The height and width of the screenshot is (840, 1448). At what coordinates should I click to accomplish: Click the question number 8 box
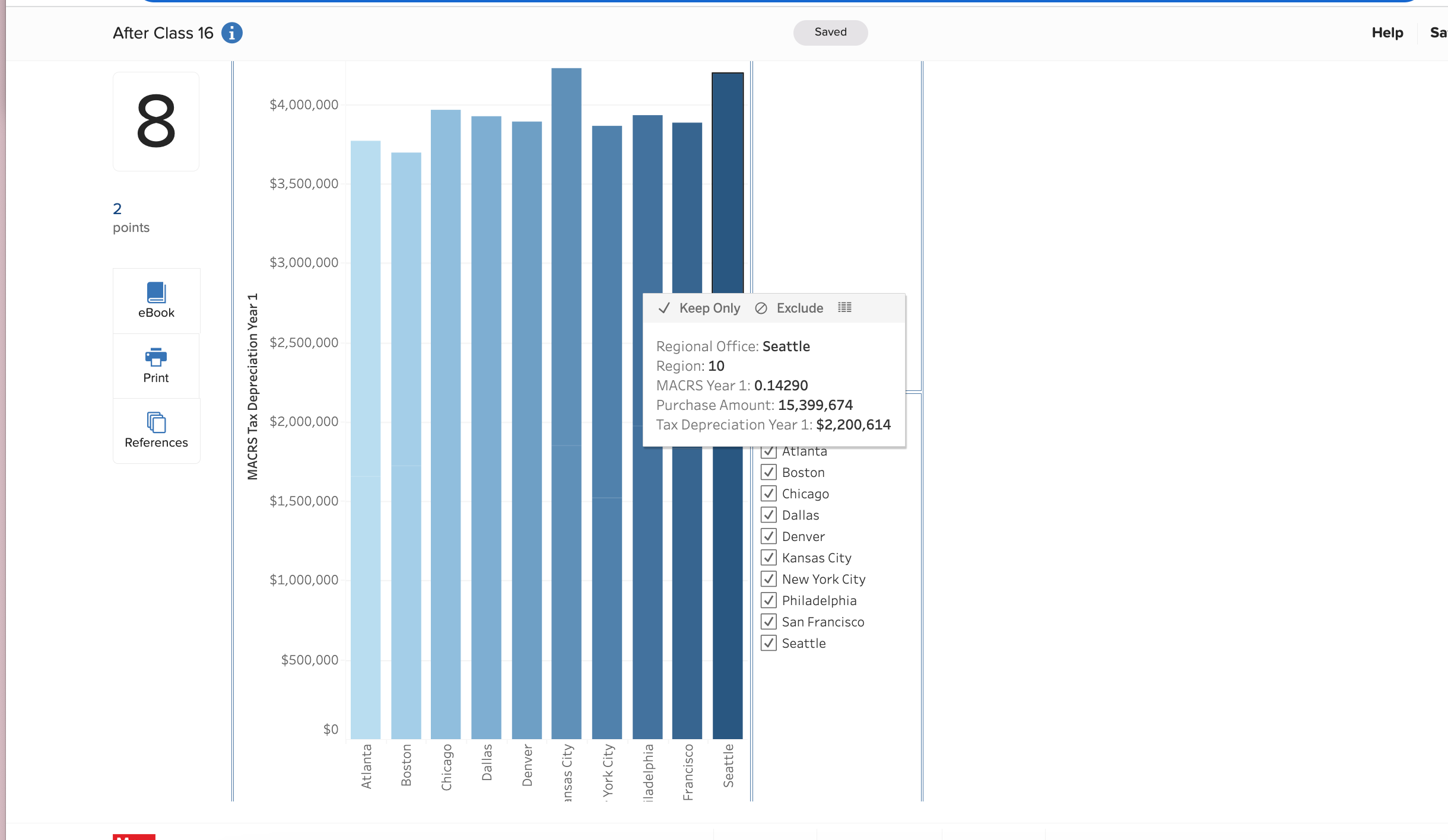(156, 122)
